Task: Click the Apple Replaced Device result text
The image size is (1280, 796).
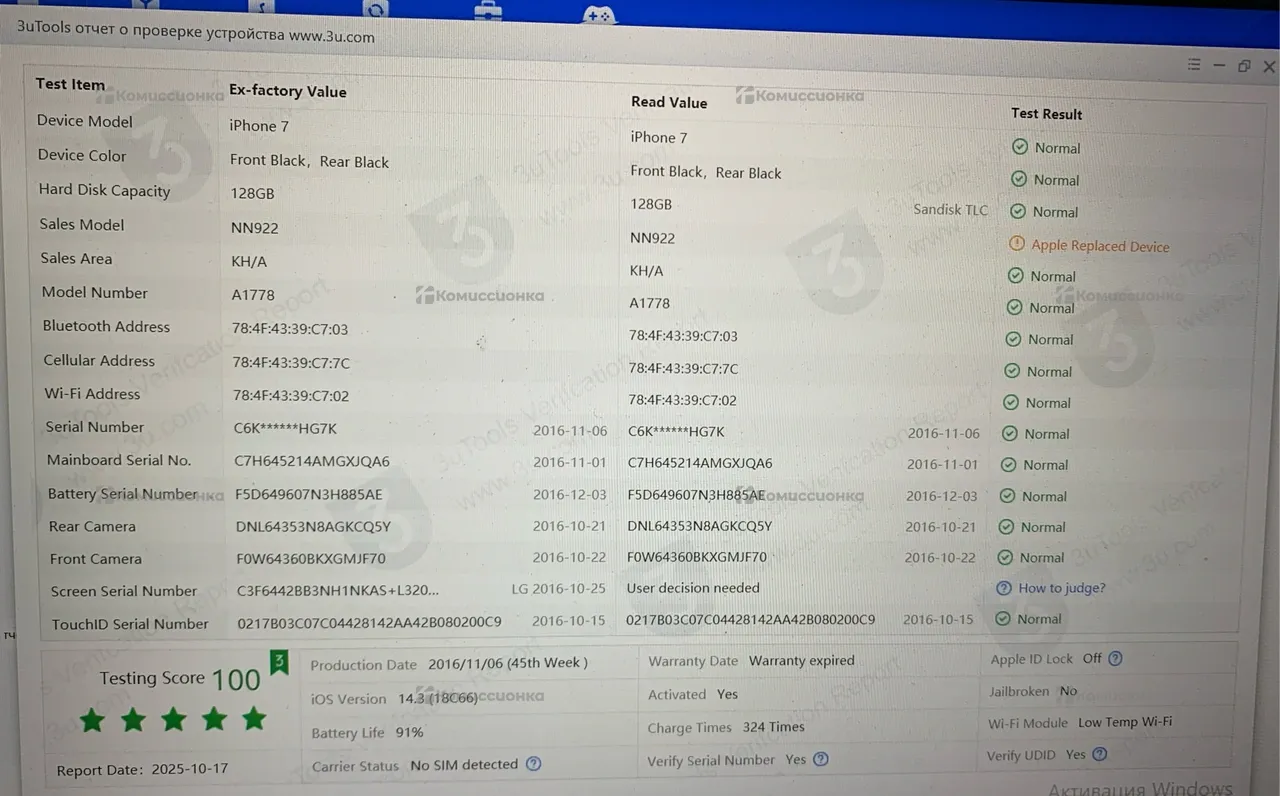Action: click(x=1100, y=246)
